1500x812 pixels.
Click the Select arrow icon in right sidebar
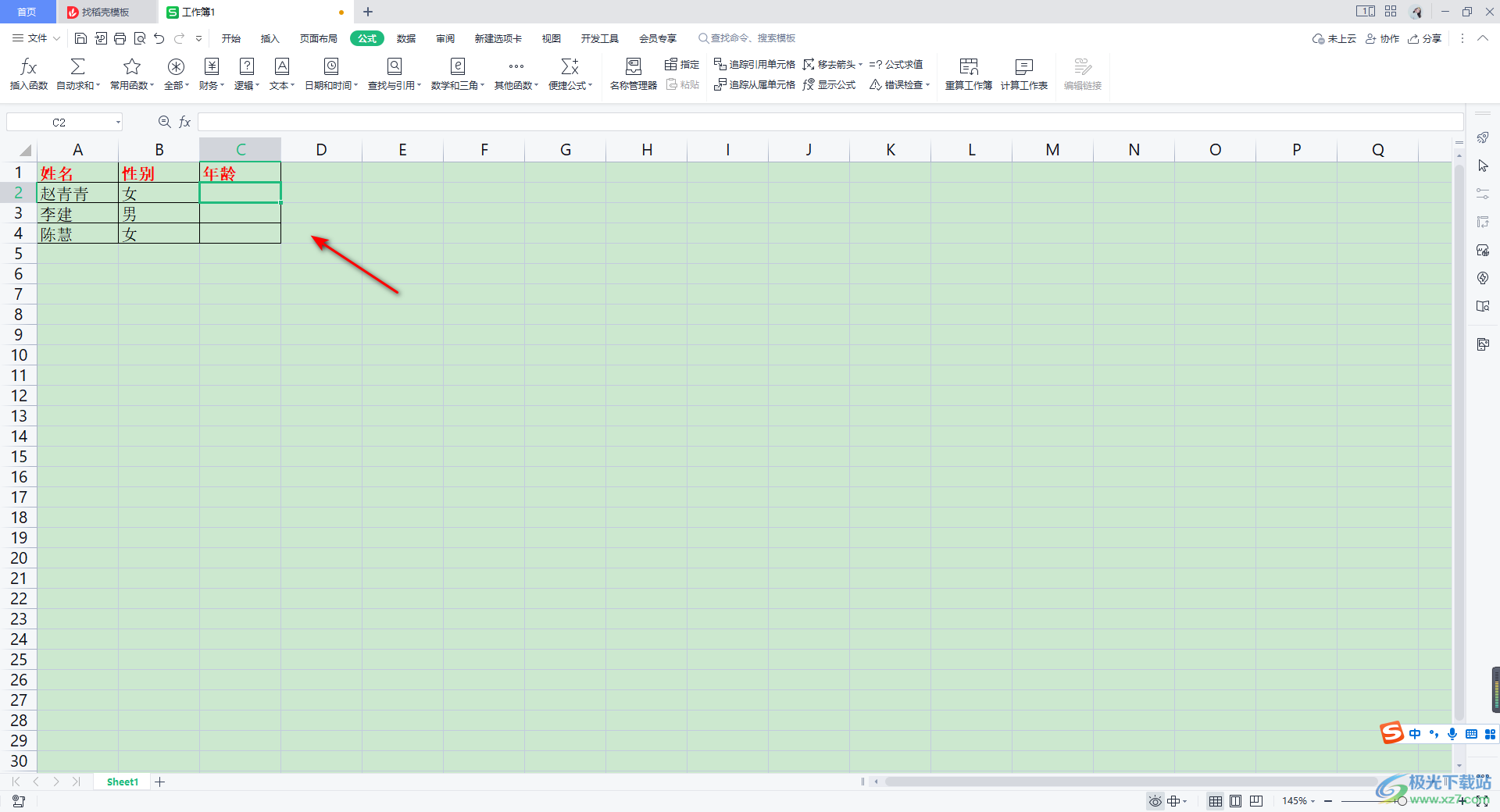1483,166
